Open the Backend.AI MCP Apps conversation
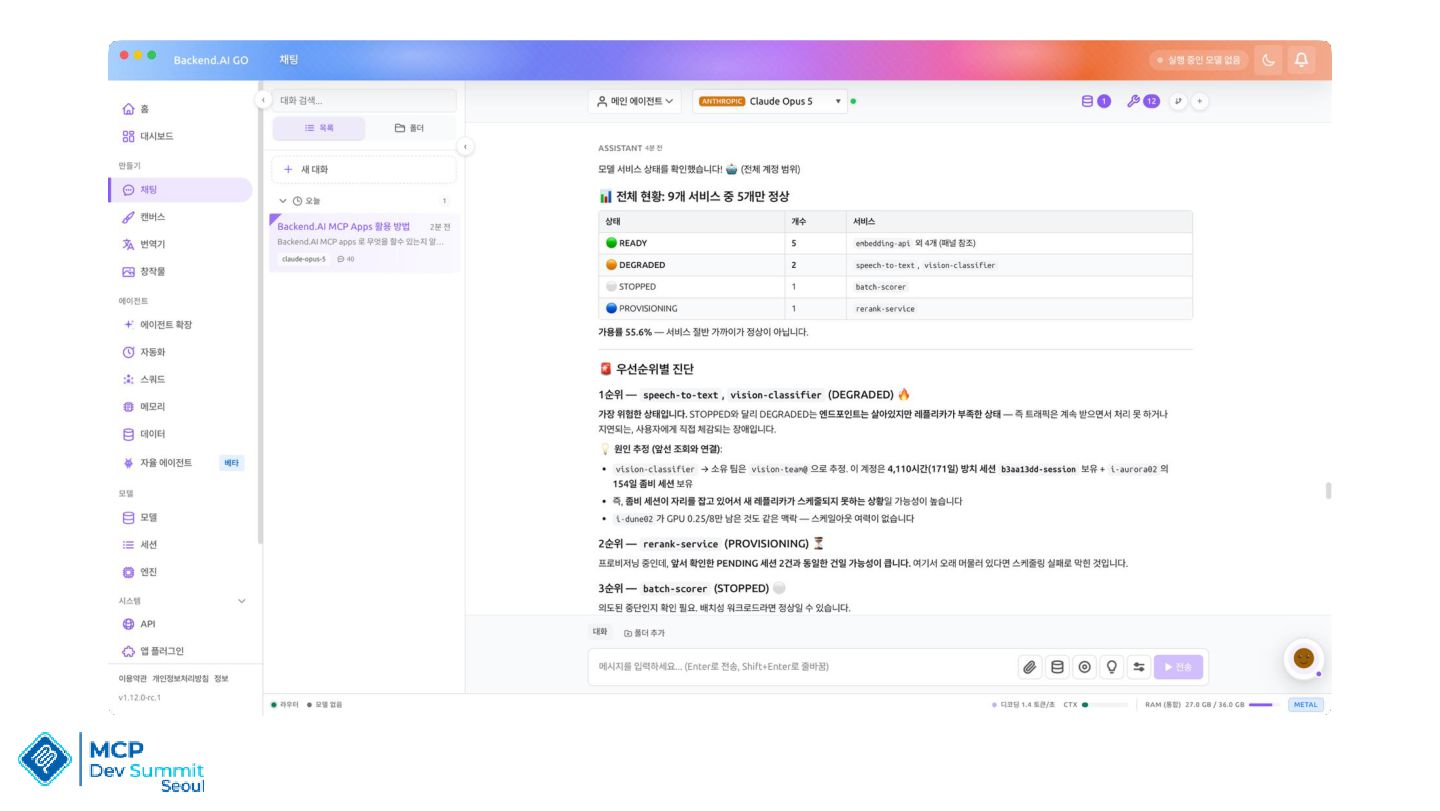The height and width of the screenshot is (811, 1440). pyautogui.click(x=364, y=242)
